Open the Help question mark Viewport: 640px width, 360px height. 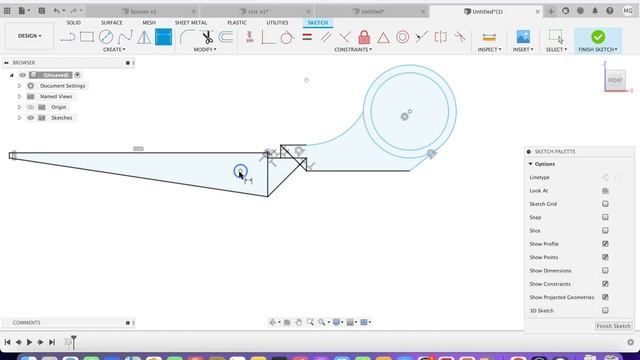click(x=609, y=11)
